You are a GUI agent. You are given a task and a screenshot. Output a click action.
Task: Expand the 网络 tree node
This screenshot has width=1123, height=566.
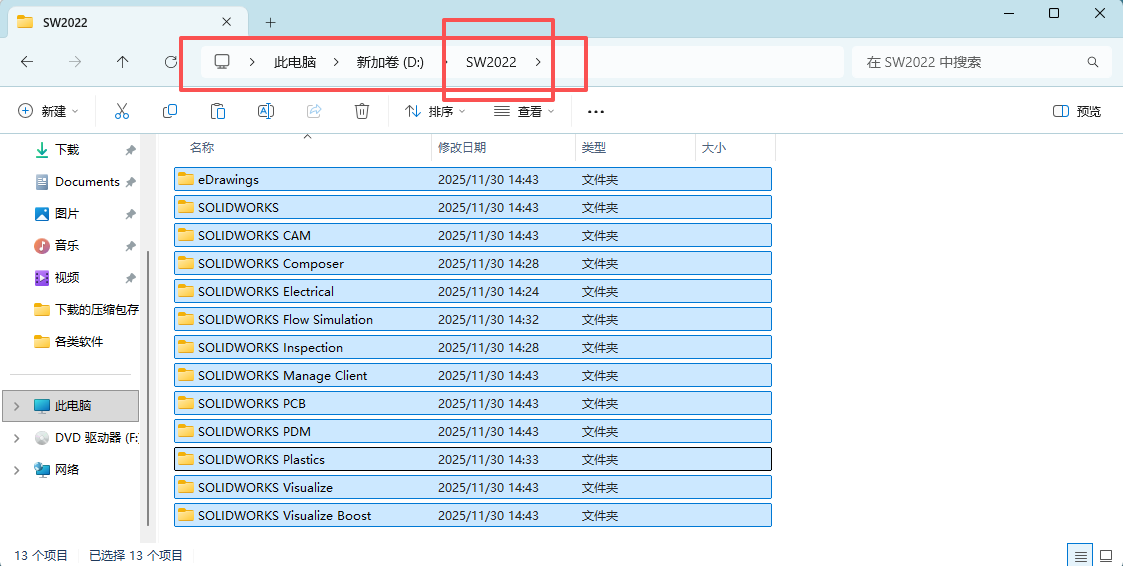(16, 469)
